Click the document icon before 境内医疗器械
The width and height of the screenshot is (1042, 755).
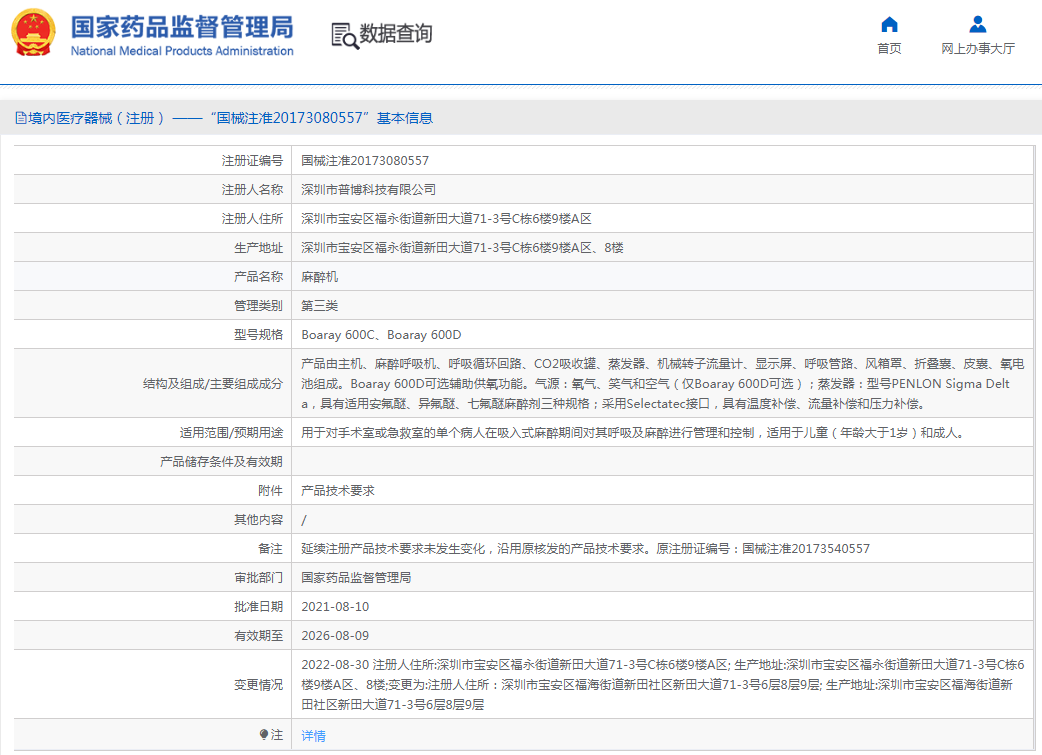20,118
